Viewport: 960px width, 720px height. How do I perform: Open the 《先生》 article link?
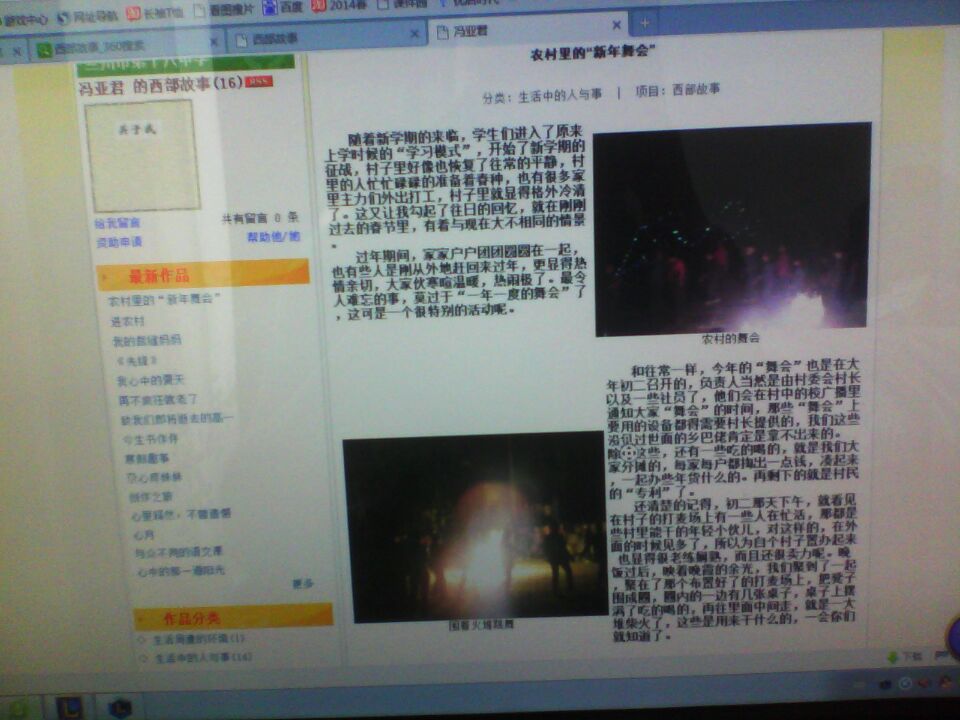[137, 361]
